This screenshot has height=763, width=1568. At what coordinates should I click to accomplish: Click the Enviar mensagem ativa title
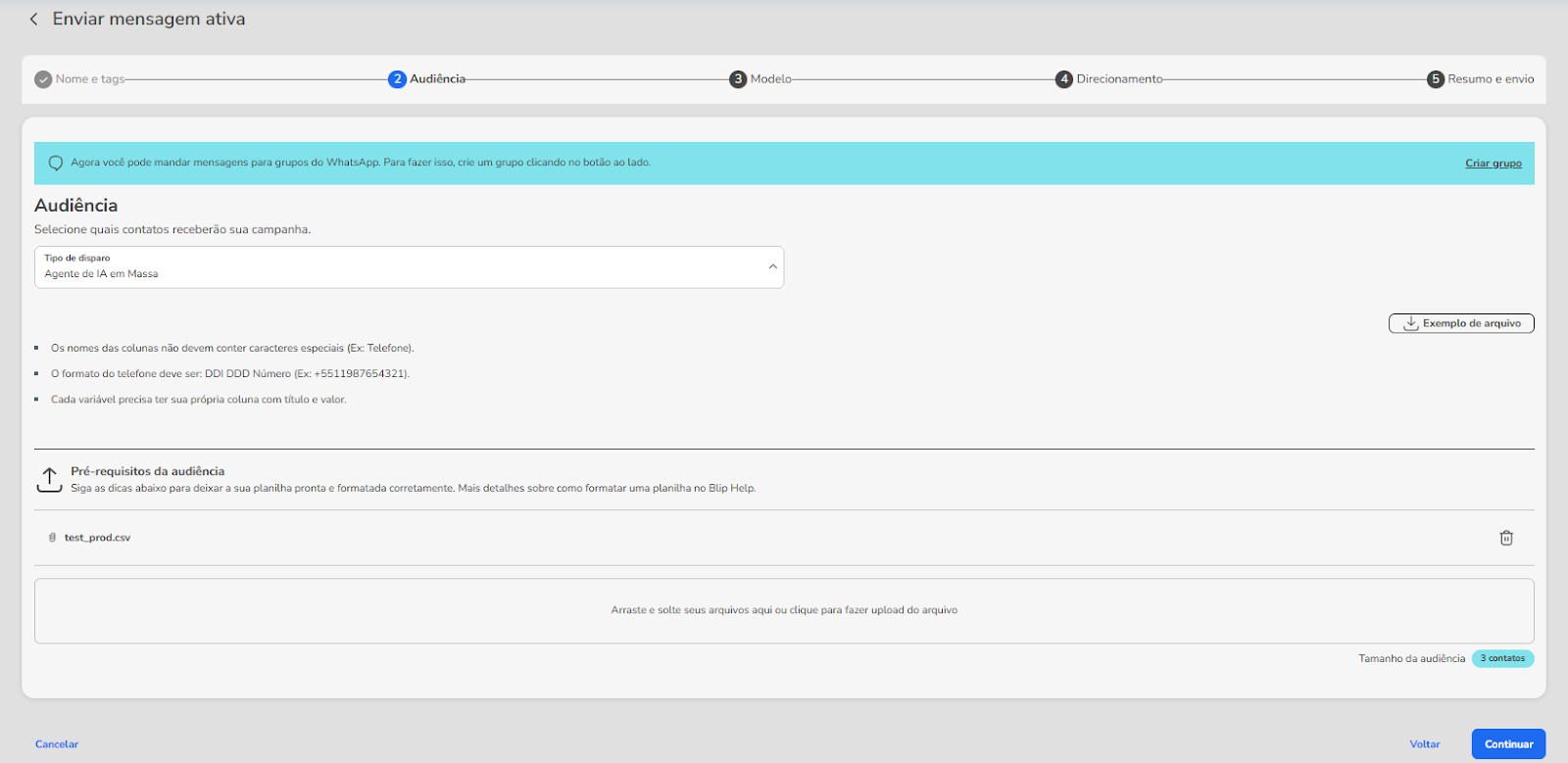click(x=149, y=19)
